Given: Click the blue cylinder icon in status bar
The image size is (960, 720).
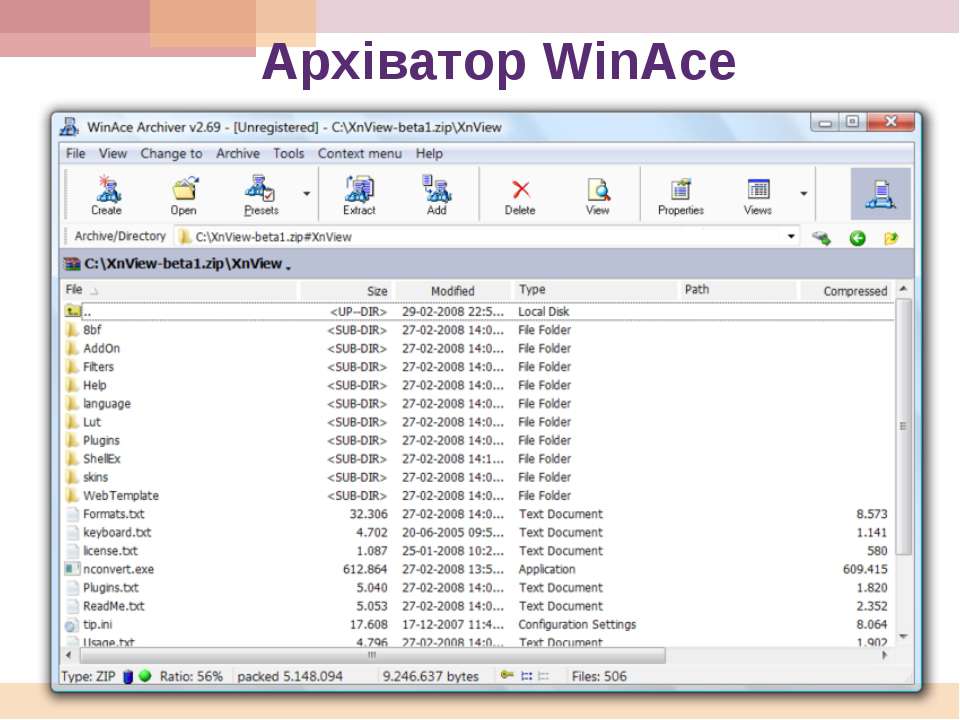Looking at the screenshot, I should coord(128,677).
